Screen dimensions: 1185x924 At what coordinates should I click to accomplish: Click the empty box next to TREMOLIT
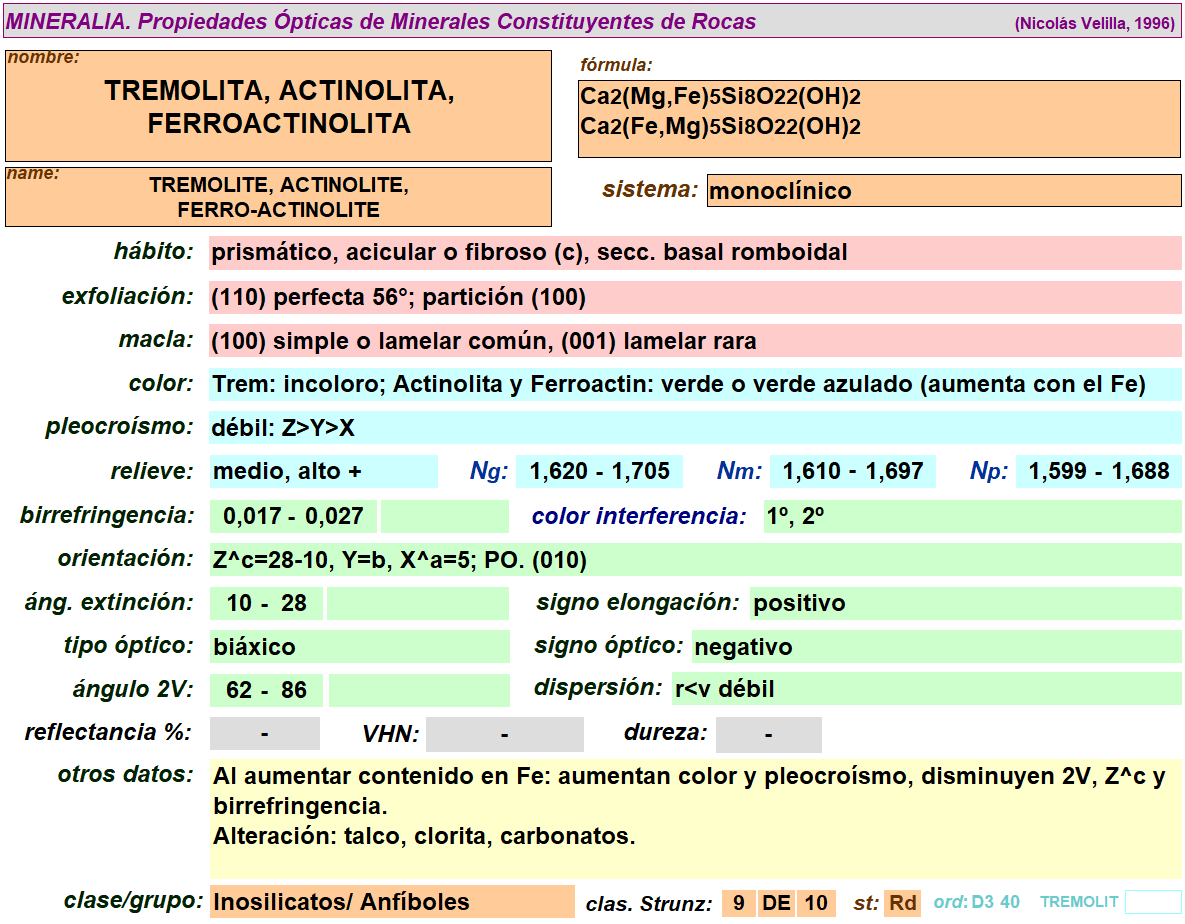(1152, 902)
